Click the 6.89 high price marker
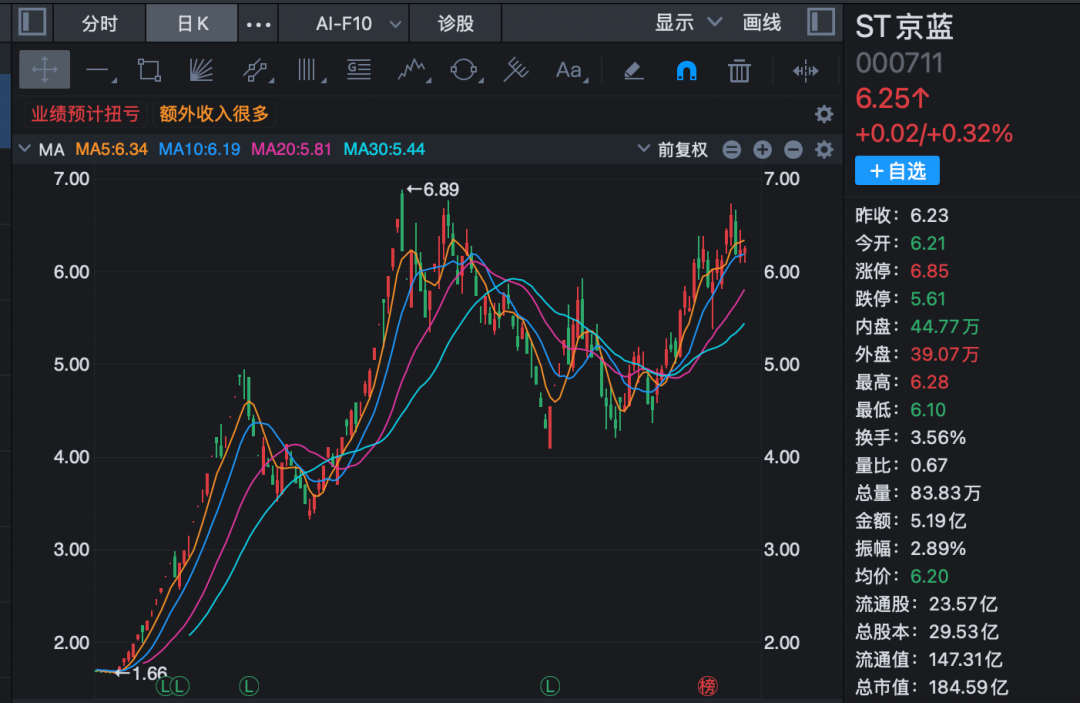 433,189
